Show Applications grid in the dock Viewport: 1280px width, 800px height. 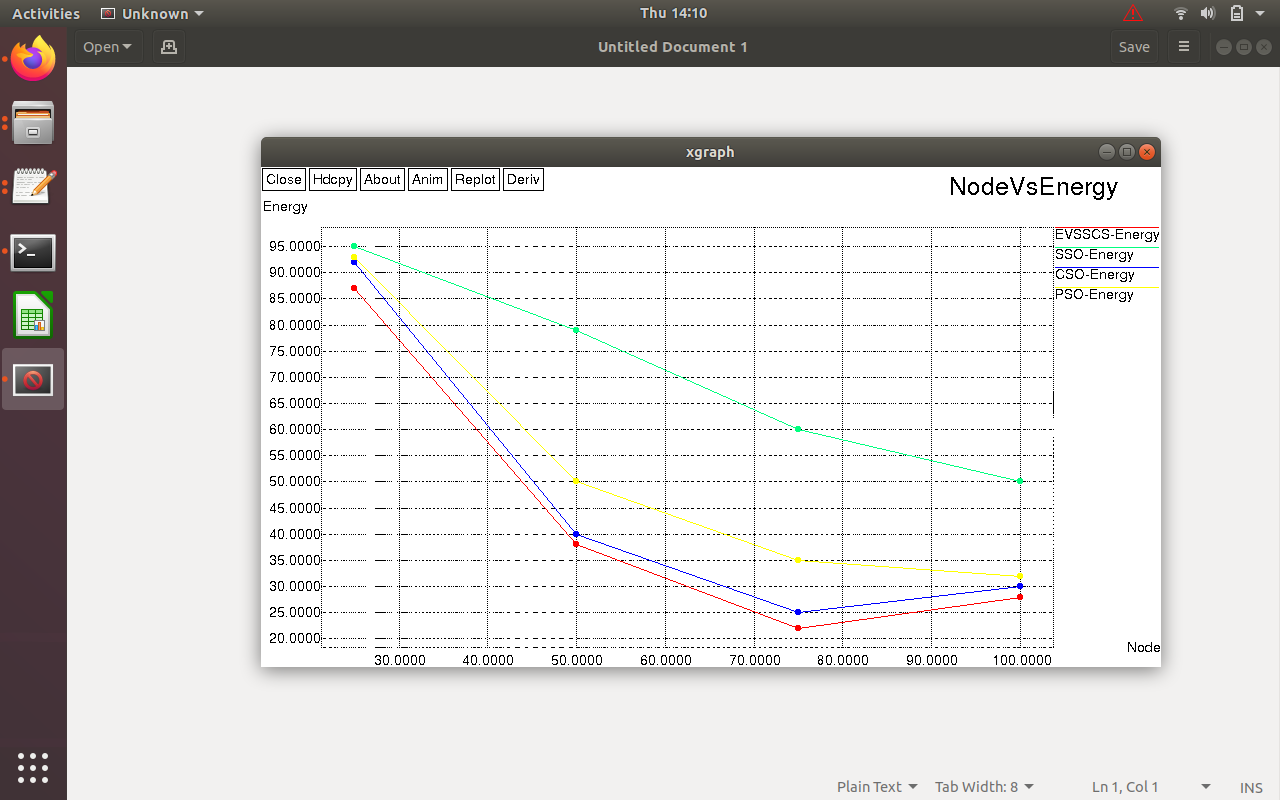pos(33,767)
